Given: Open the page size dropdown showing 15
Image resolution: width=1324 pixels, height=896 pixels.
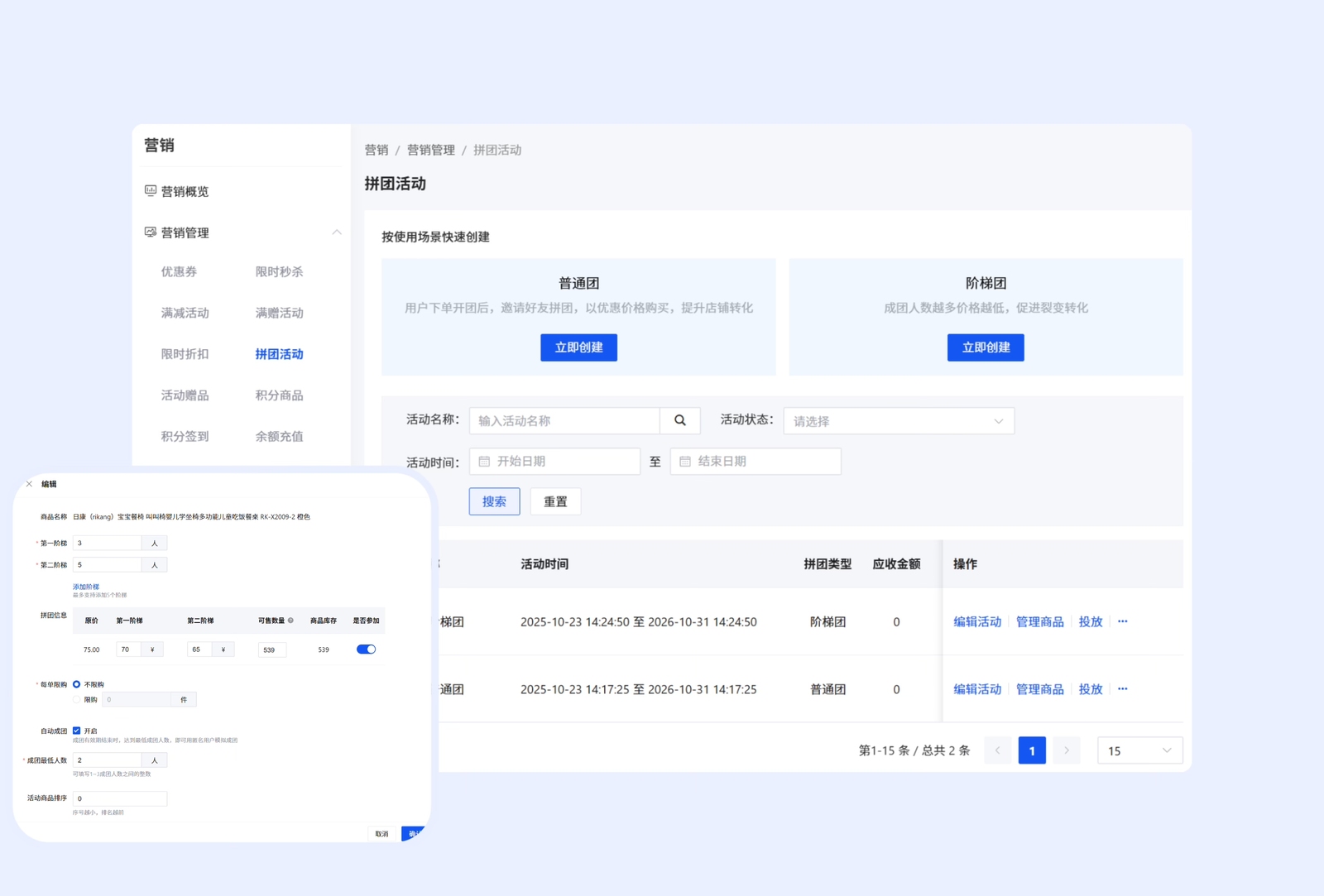Looking at the screenshot, I should pyautogui.click(x=1139, y=750).
